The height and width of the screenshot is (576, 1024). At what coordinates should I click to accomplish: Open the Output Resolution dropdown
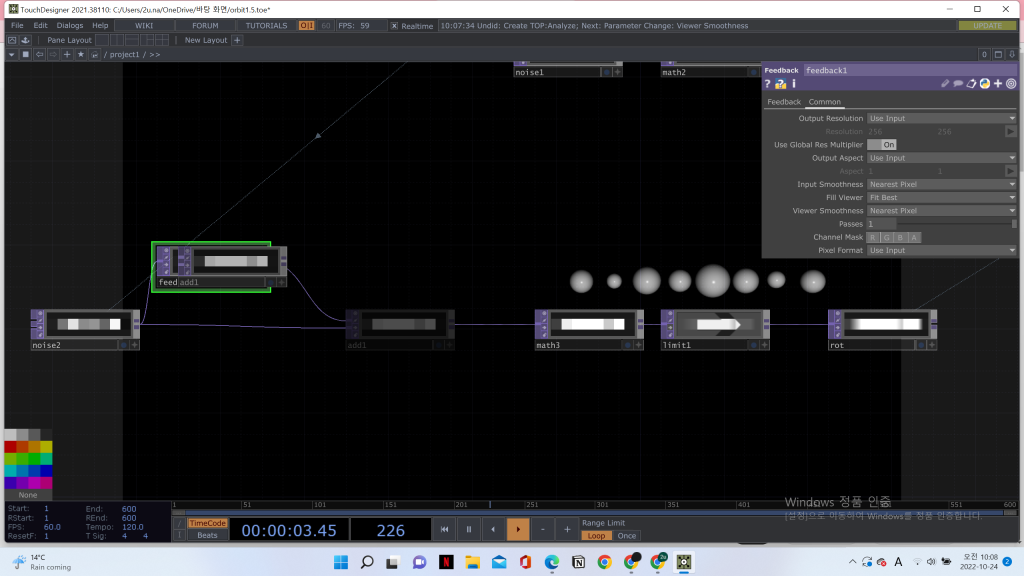[x=942, y=118]
